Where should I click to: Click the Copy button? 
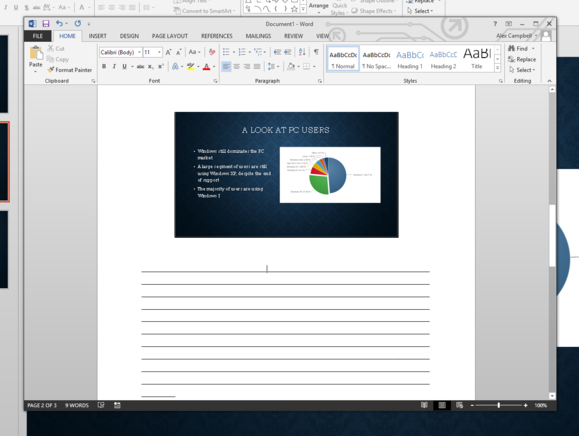tap(58, 59)
